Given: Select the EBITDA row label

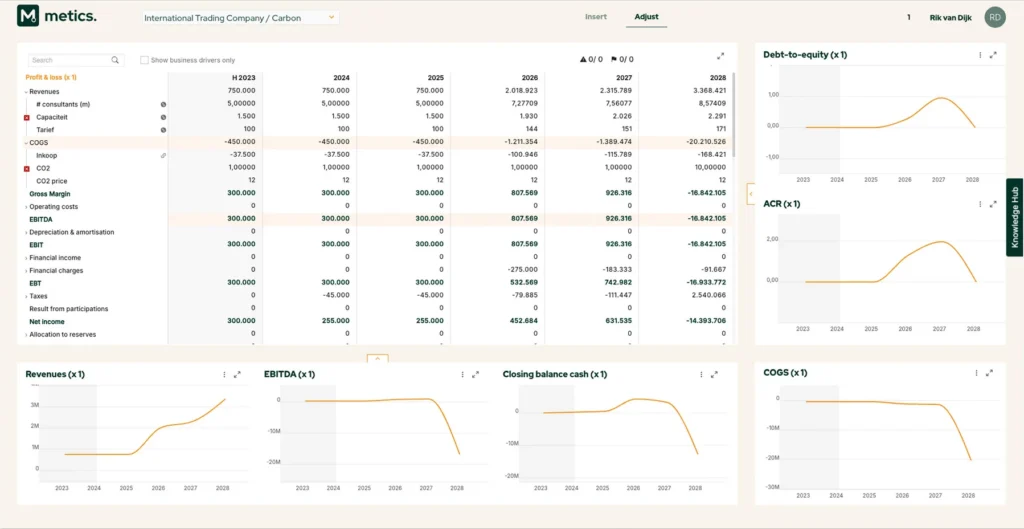Looking at the screenshot, I should coord(40,219).
